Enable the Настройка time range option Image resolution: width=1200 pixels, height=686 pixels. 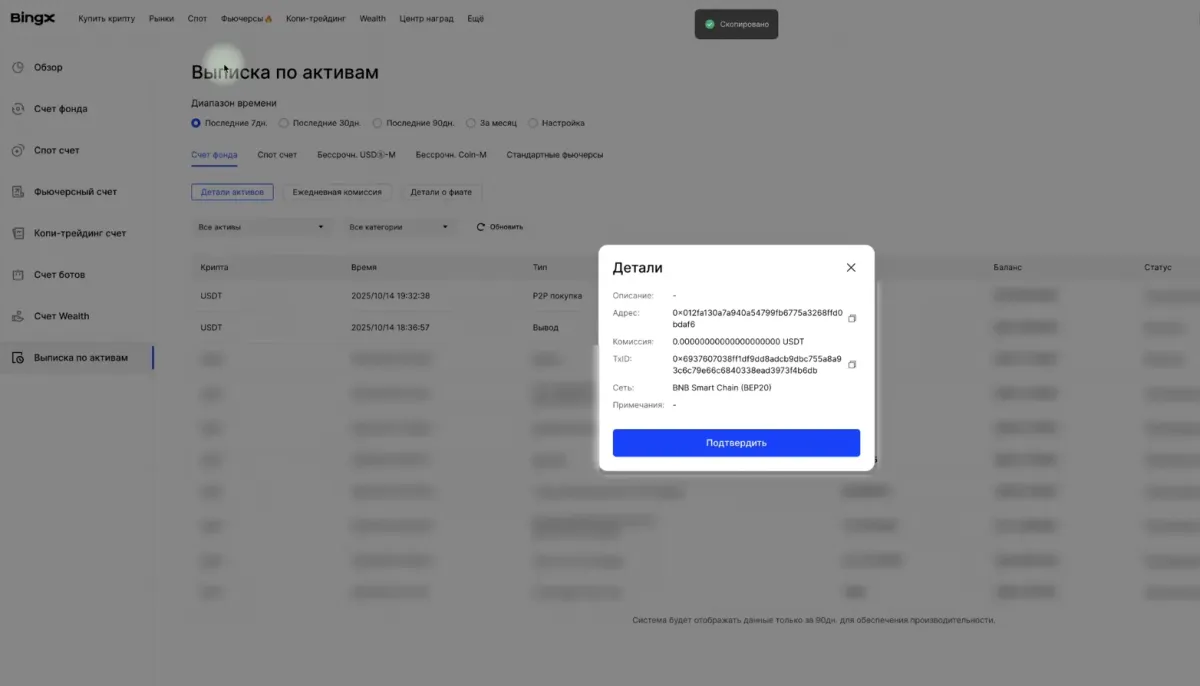tap(533, 122)
